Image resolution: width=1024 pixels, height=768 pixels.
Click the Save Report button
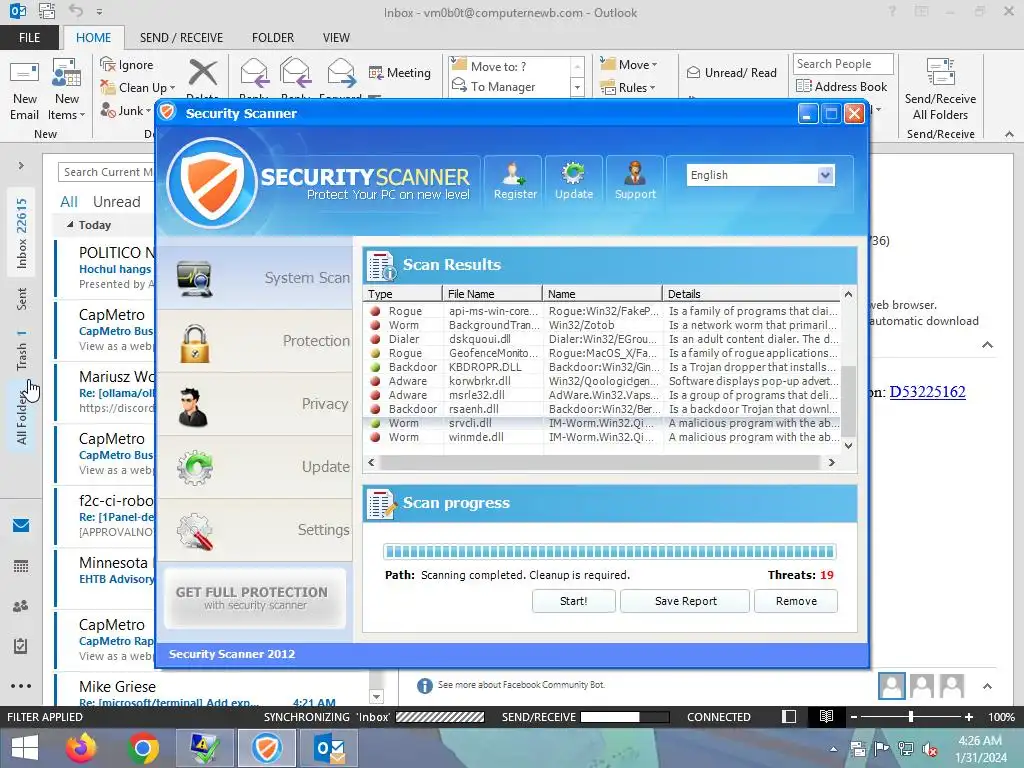pos(685,601)
